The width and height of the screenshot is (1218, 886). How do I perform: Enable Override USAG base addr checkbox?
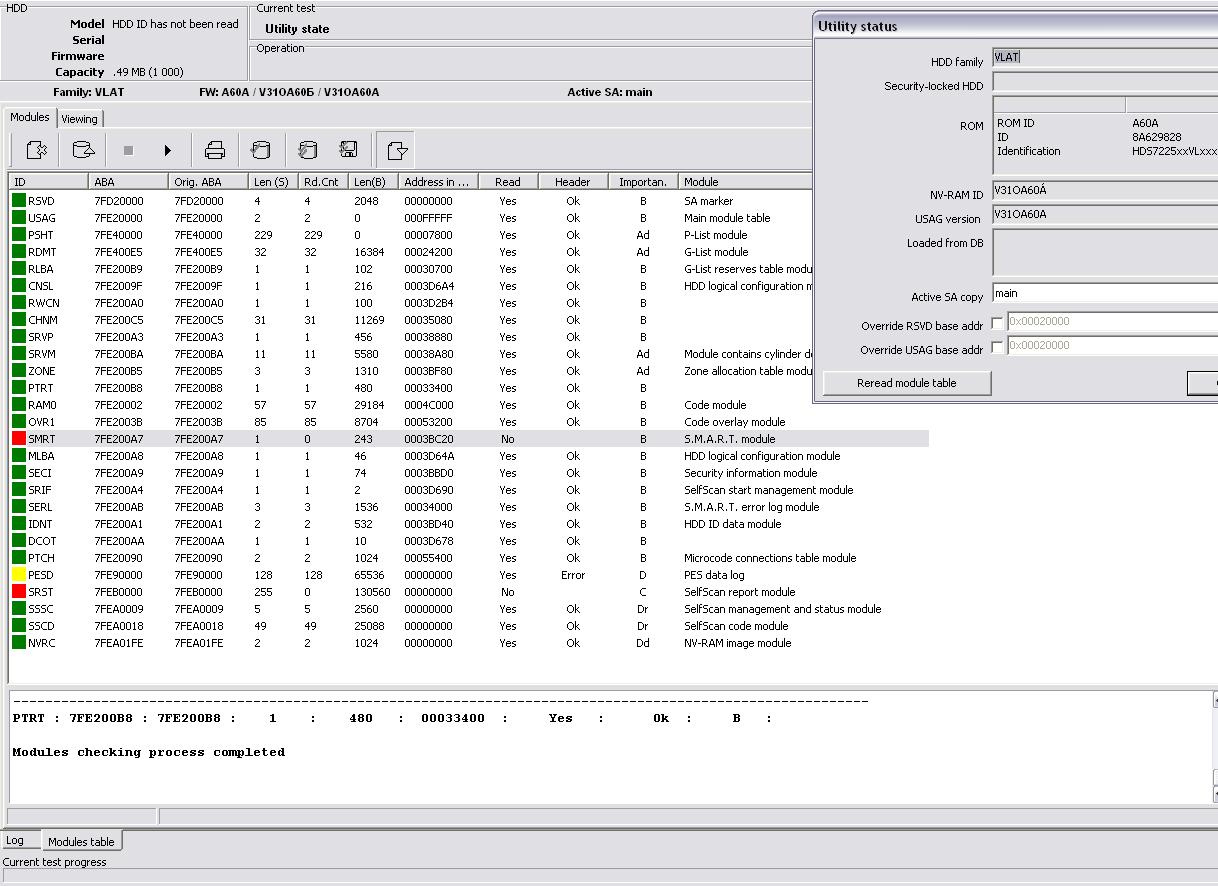[997, 347]
